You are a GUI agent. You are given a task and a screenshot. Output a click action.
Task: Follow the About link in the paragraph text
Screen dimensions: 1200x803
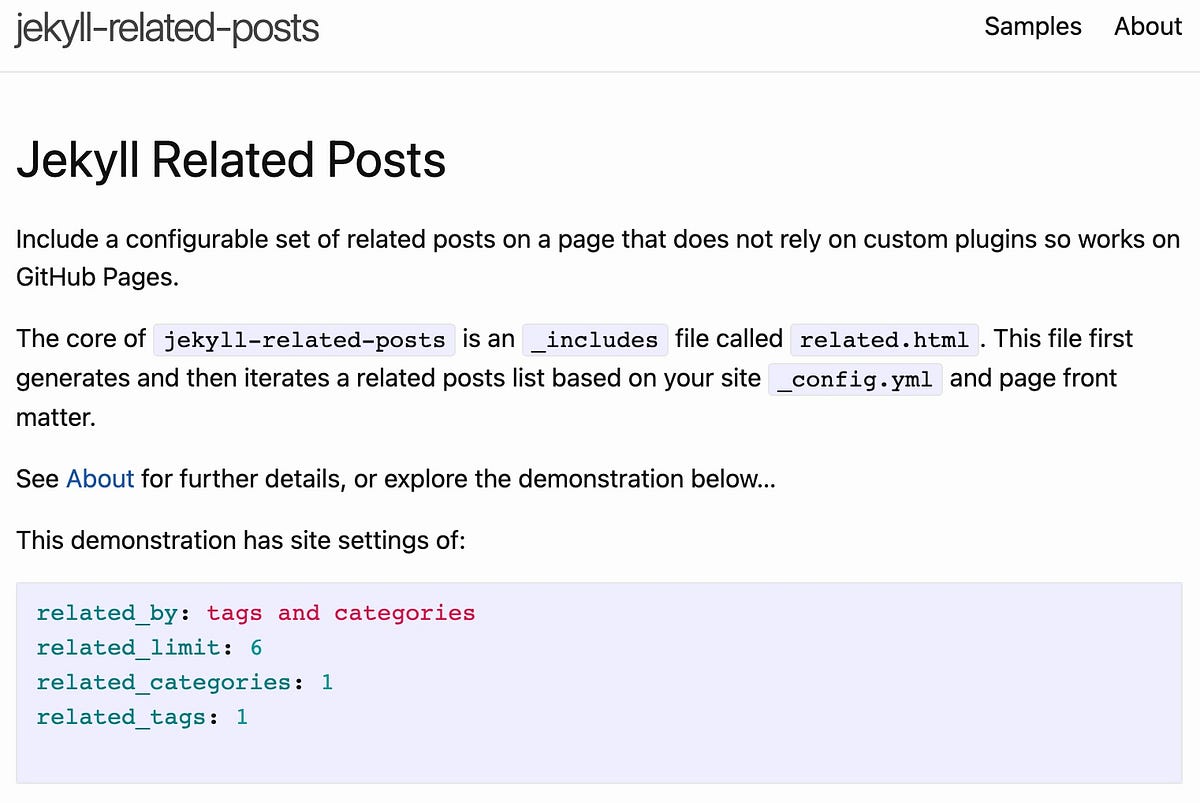(100, 479)
